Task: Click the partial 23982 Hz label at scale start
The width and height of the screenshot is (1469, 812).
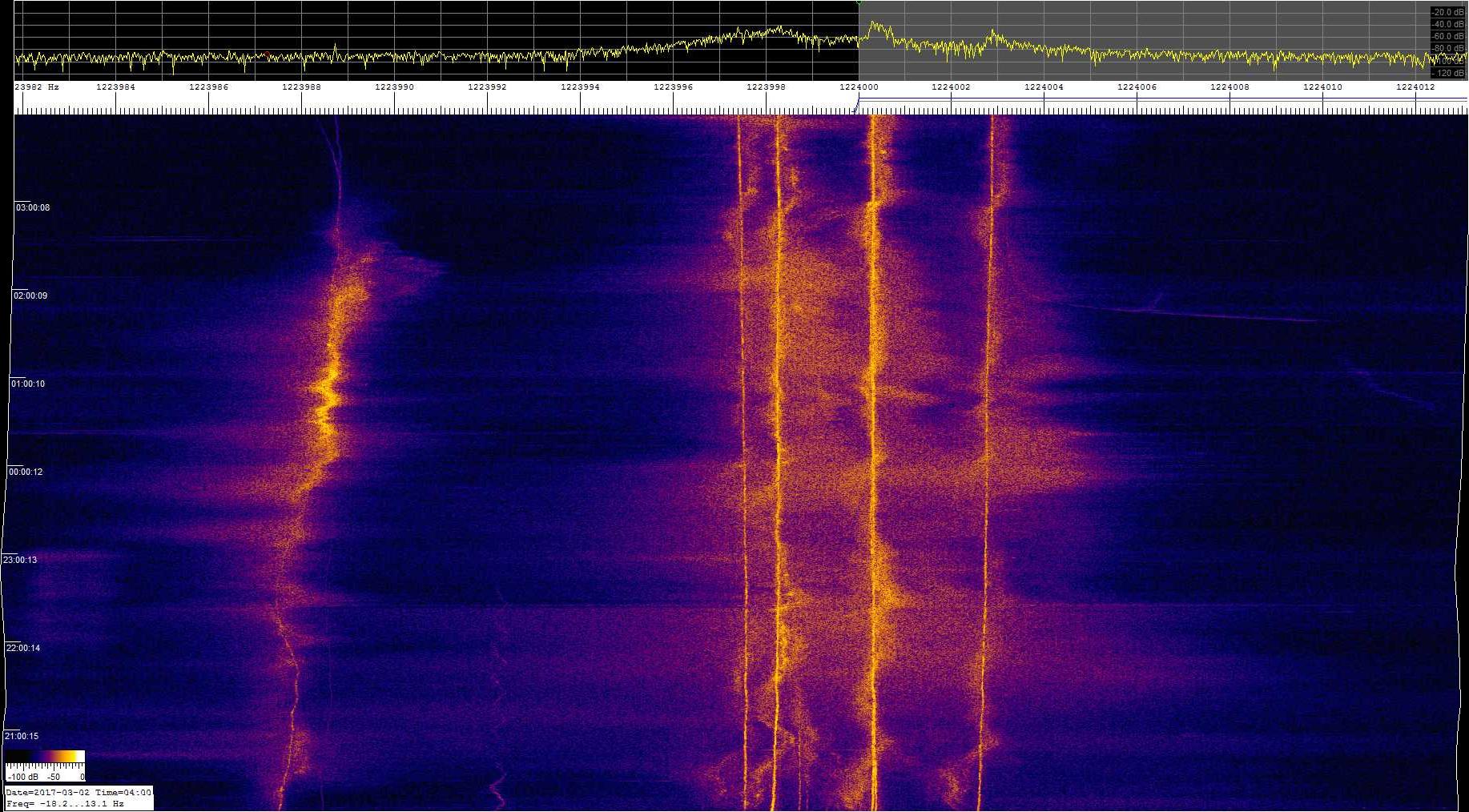Action: (x=37, y=86)
